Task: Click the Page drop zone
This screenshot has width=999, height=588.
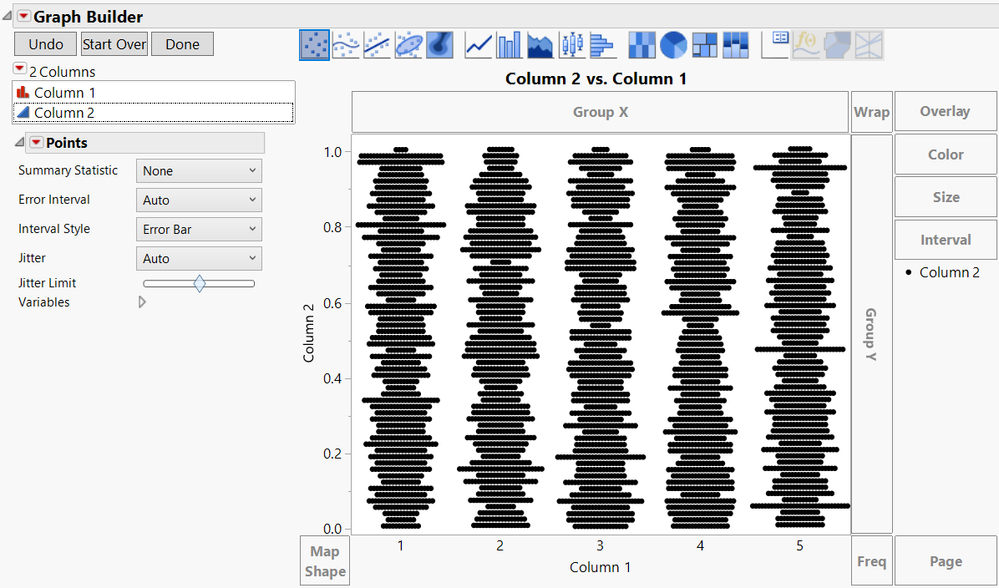Action: point(945,561)
